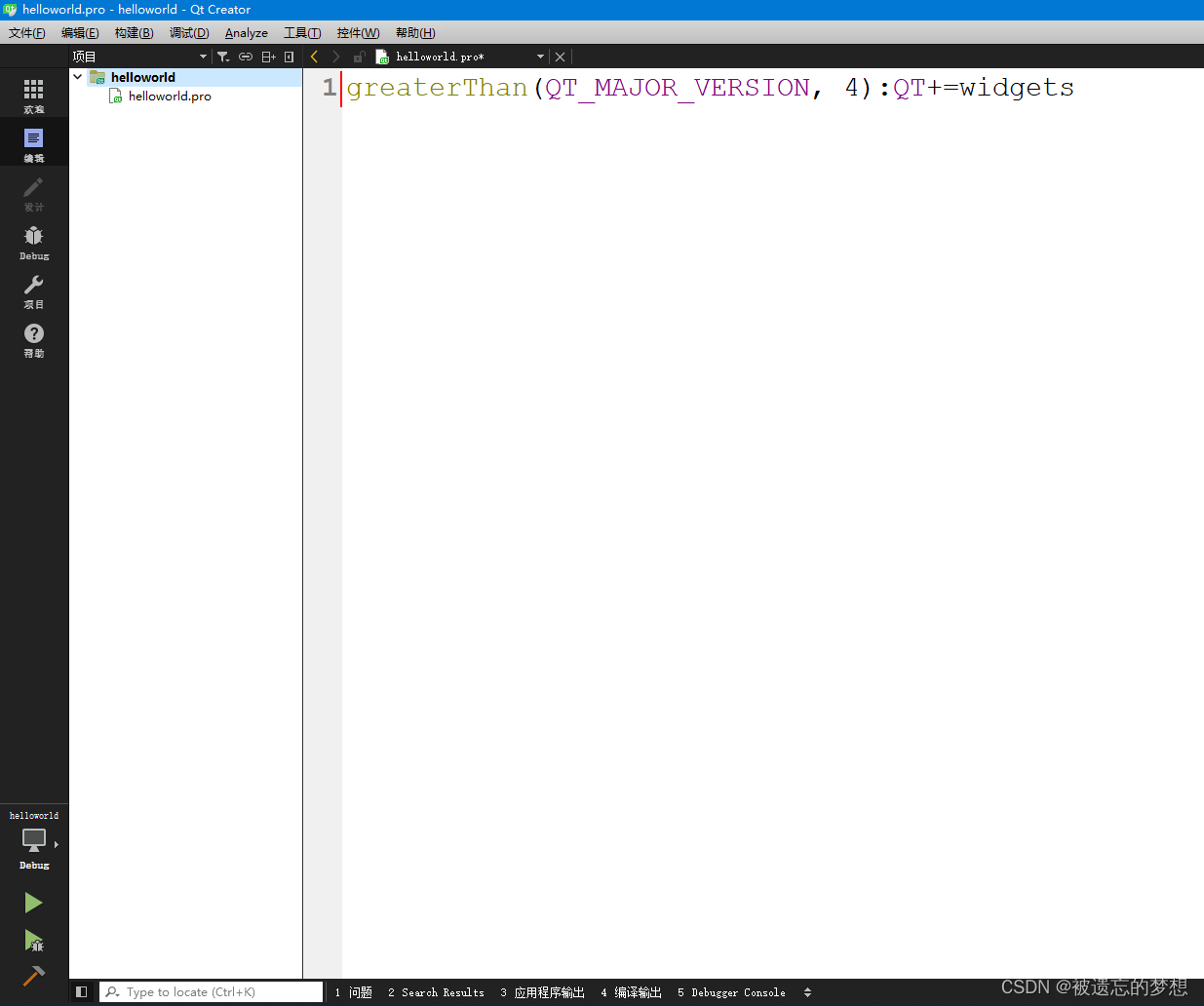Build project with hammer icon
This screenshot has height=1006, width=1204.
33,975
